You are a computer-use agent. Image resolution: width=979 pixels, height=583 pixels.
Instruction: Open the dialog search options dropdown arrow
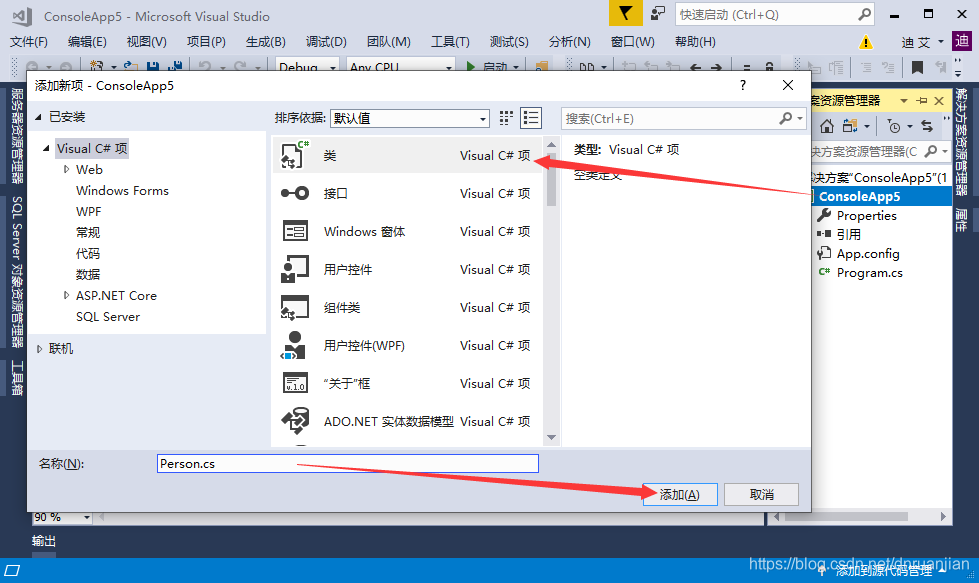800,118
